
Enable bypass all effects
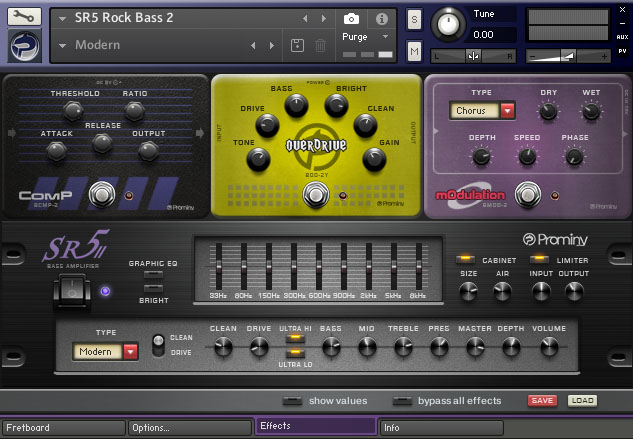tap(402, 401)
